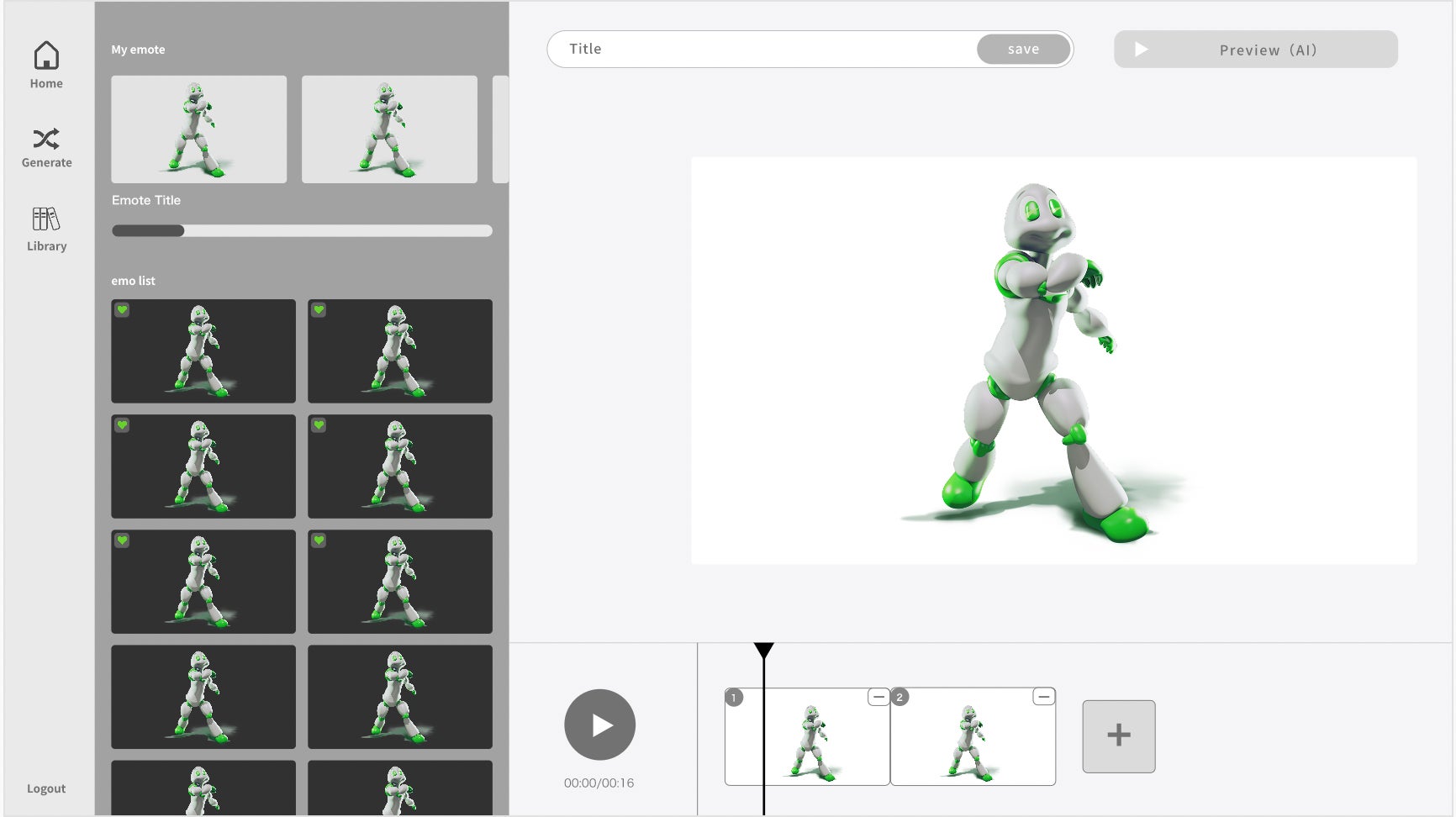1456x817 pixels.
Task: Select the third-row right emo list thumbnail
Action: point(400,582)
